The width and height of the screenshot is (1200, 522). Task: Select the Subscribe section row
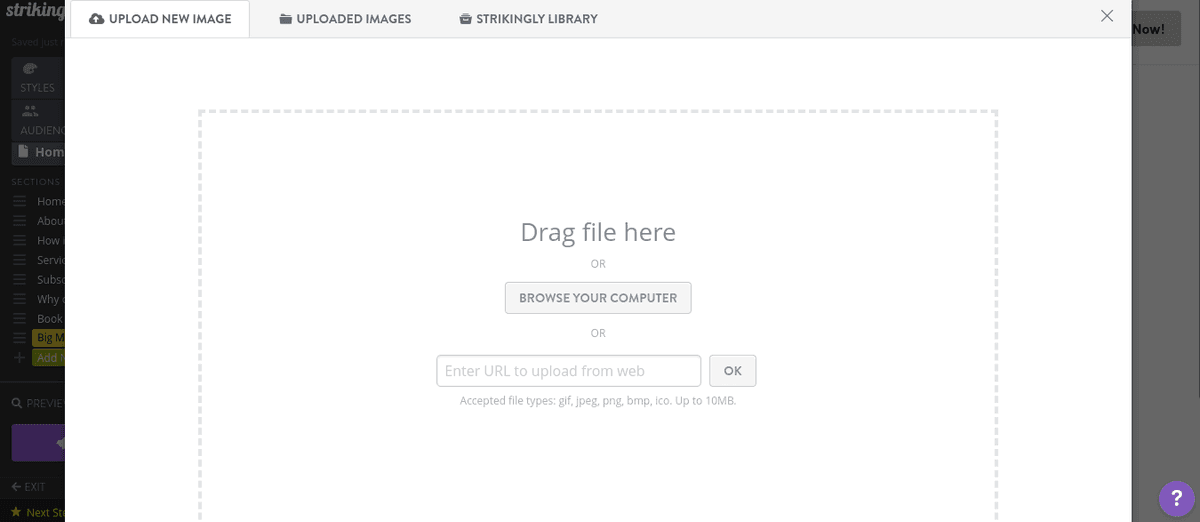click(38, 279)
